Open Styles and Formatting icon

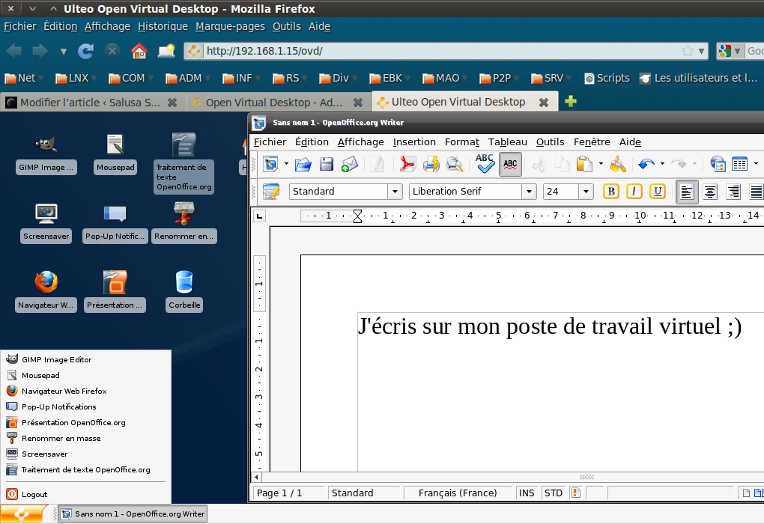tap(271, 192)
